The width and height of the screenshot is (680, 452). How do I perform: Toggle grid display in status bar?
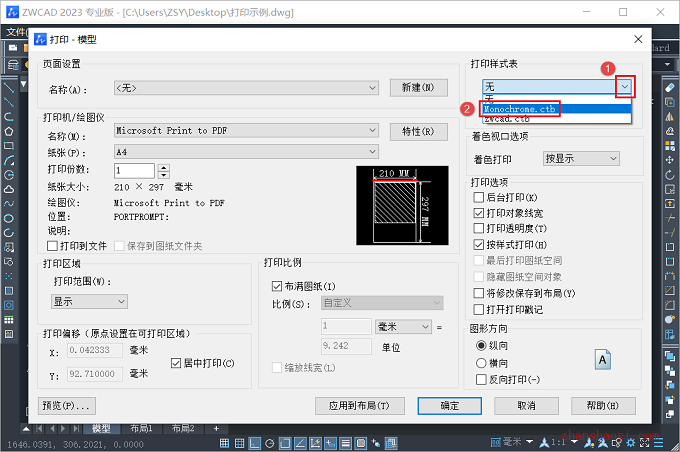pos(239,443)
